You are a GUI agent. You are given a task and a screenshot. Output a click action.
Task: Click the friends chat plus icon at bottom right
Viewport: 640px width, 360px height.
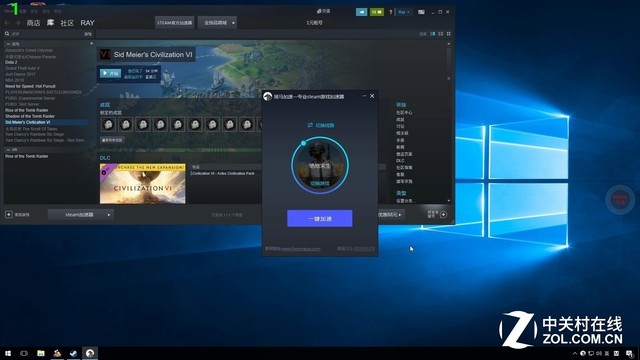coord(444,214)
